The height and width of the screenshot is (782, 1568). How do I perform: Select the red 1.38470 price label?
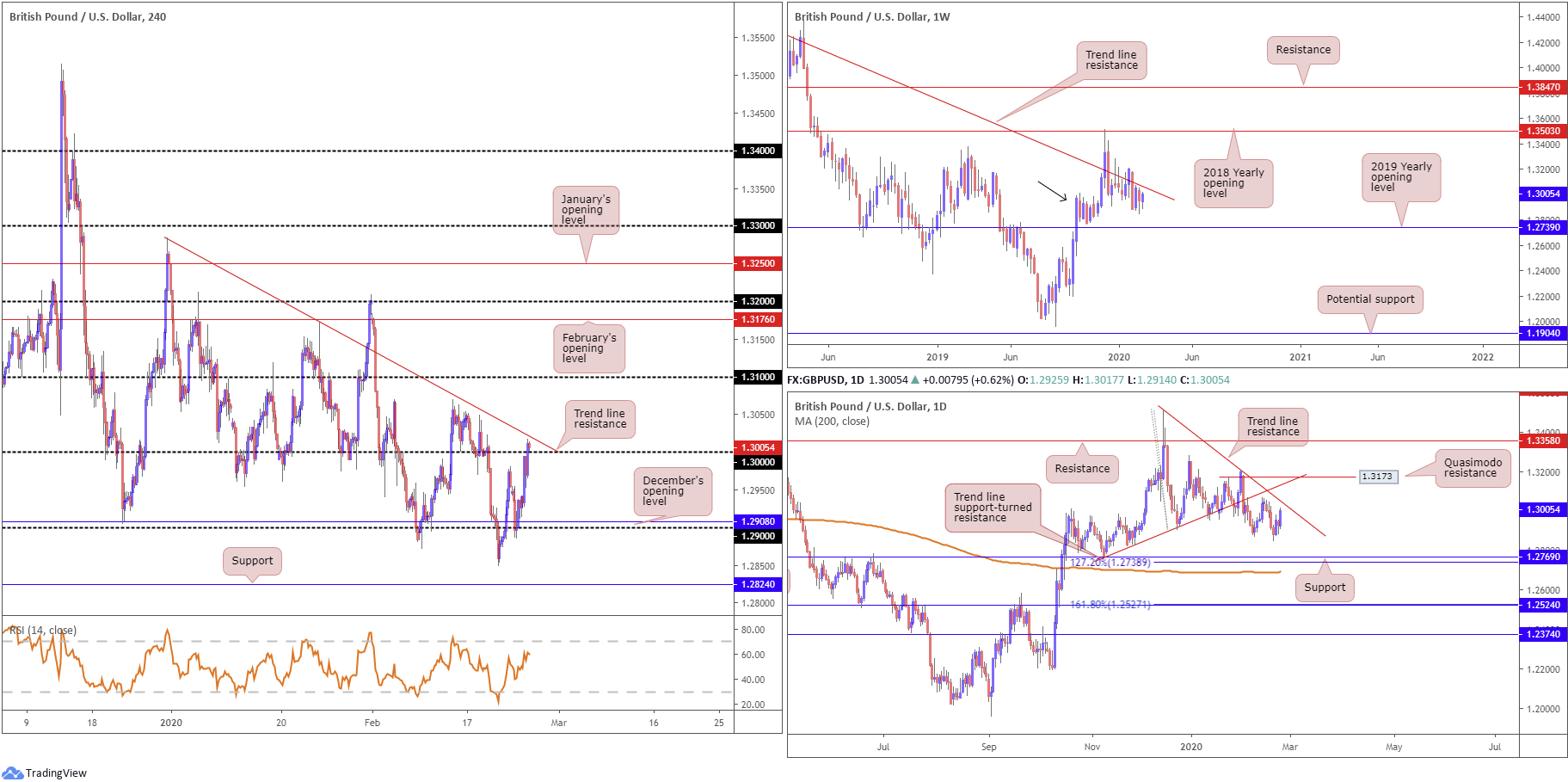pyautogui.click(x=1543, y=87)
